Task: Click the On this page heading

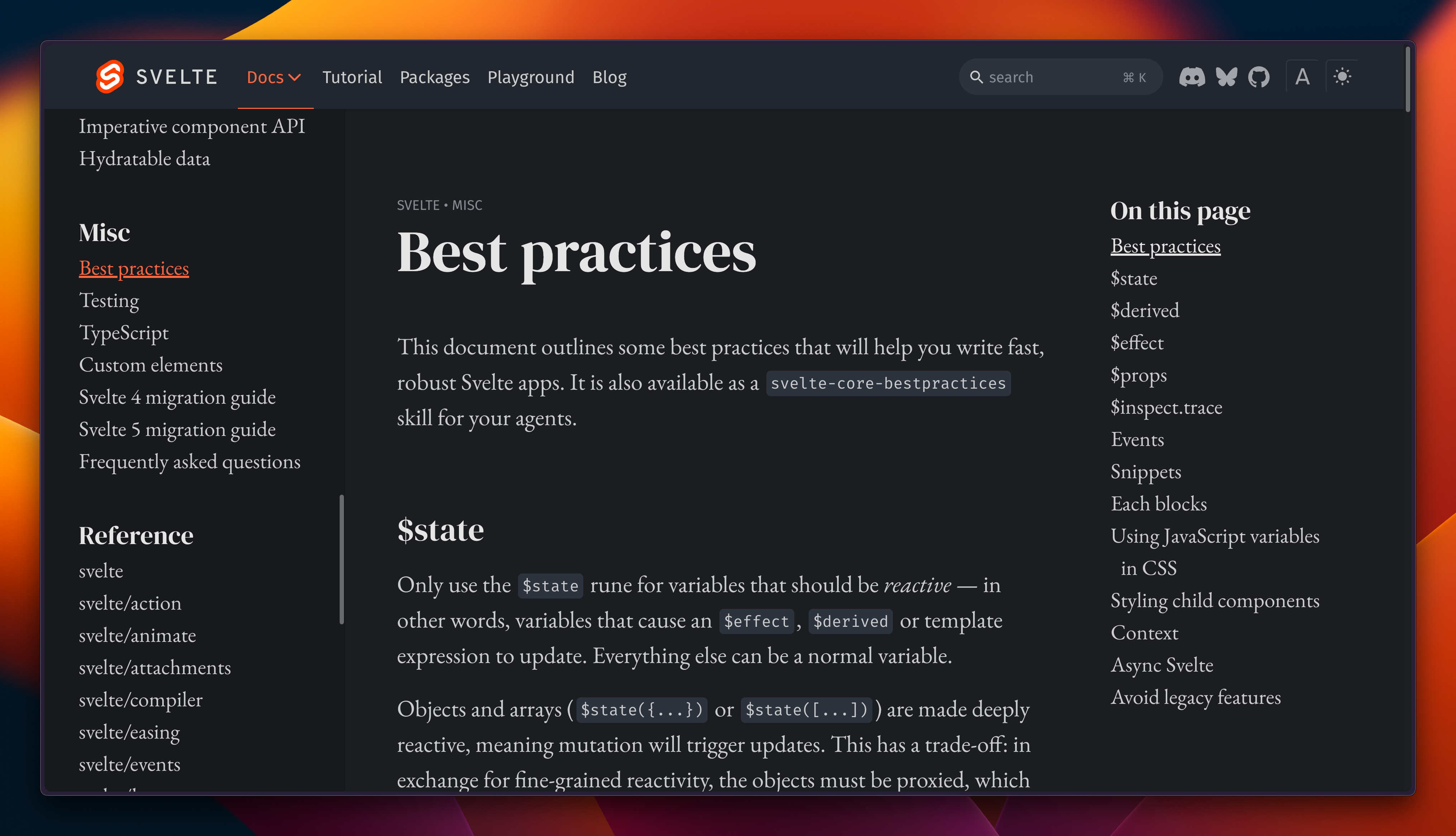Action: pyautogui.click(x=1180, y=211)
